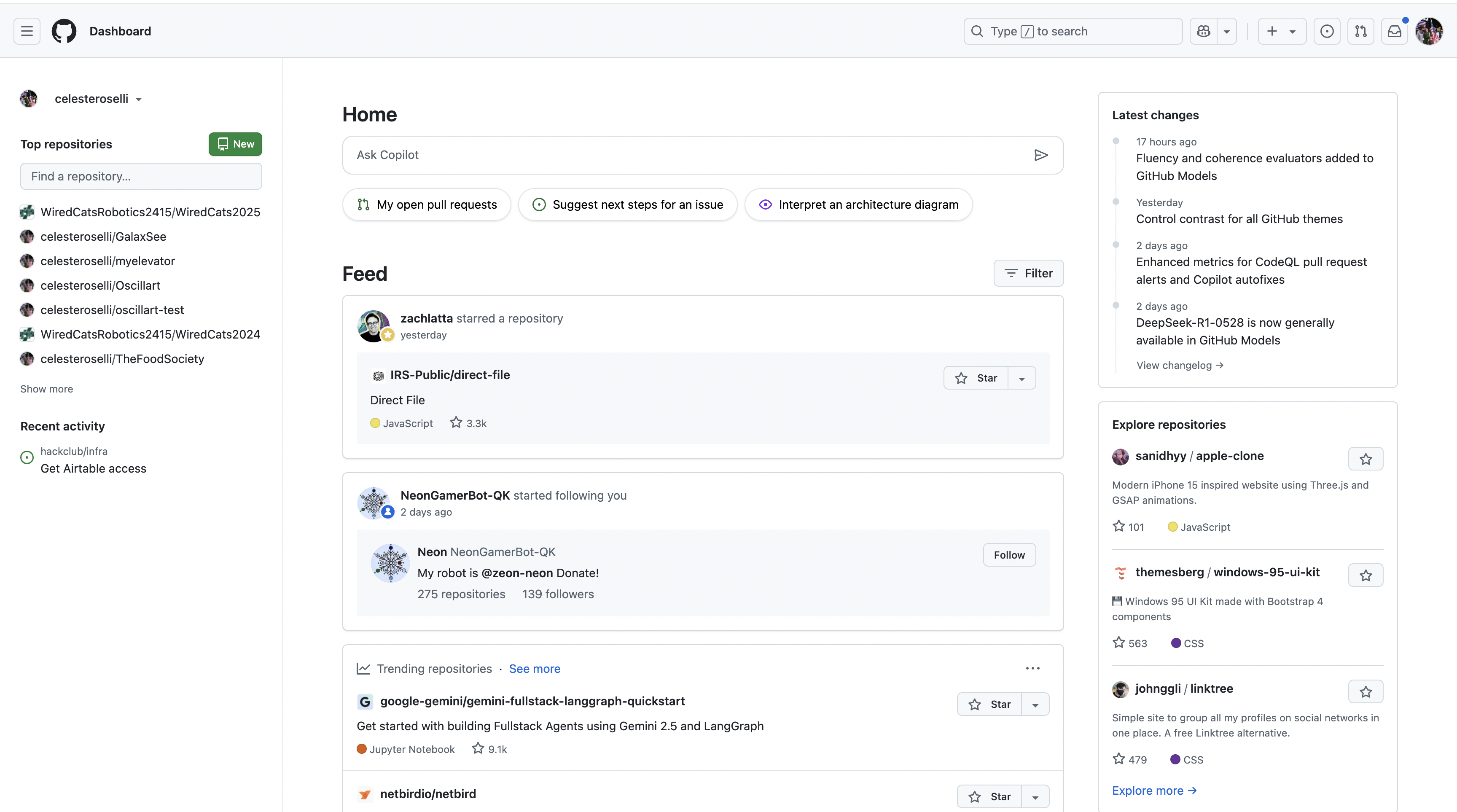Star the gemini-fullstack-langgraph-quickstart repository
Viewport: 1457px width, 812px height.
point(989,704)
